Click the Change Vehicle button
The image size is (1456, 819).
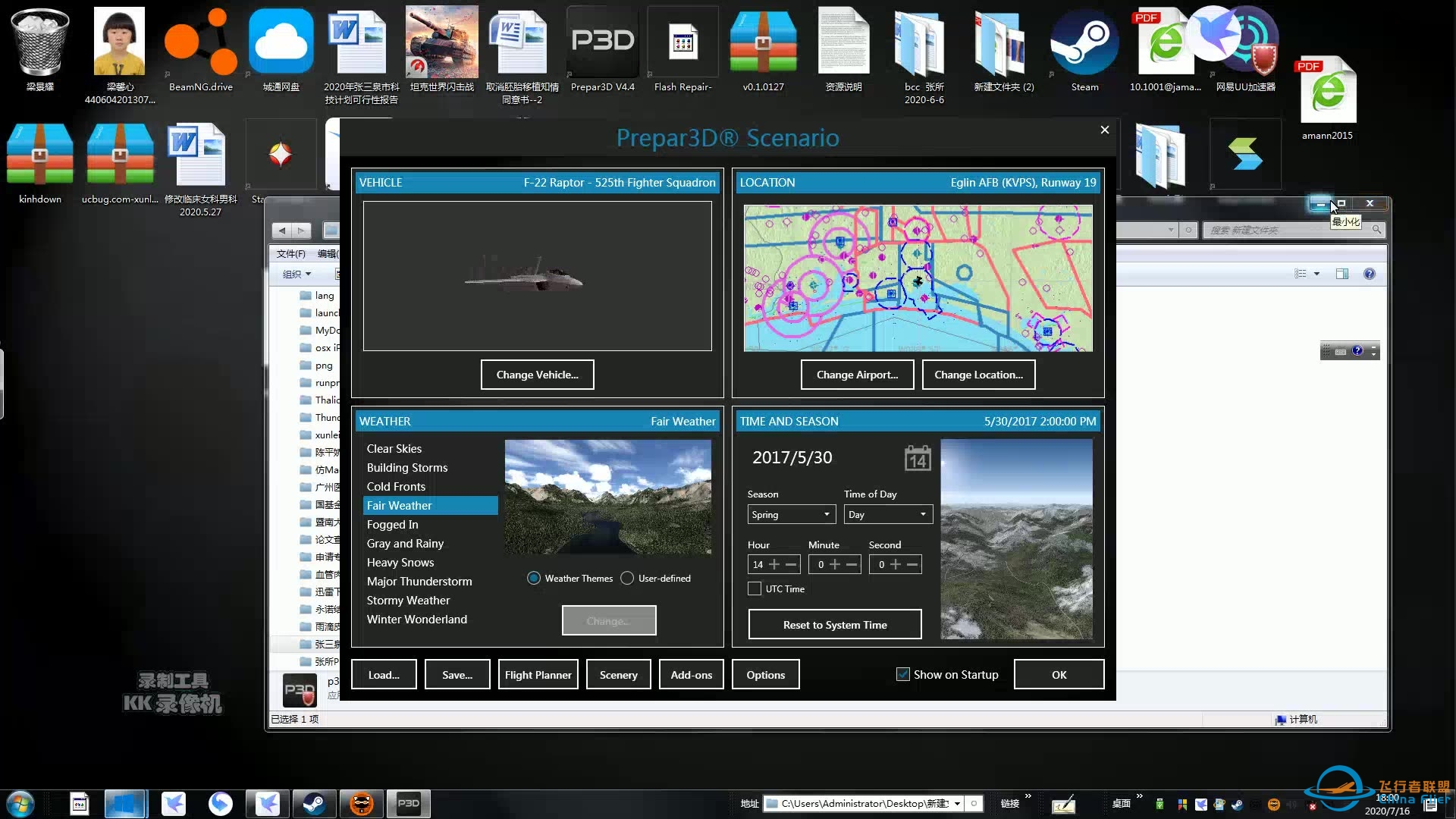(x=538, y=375)
